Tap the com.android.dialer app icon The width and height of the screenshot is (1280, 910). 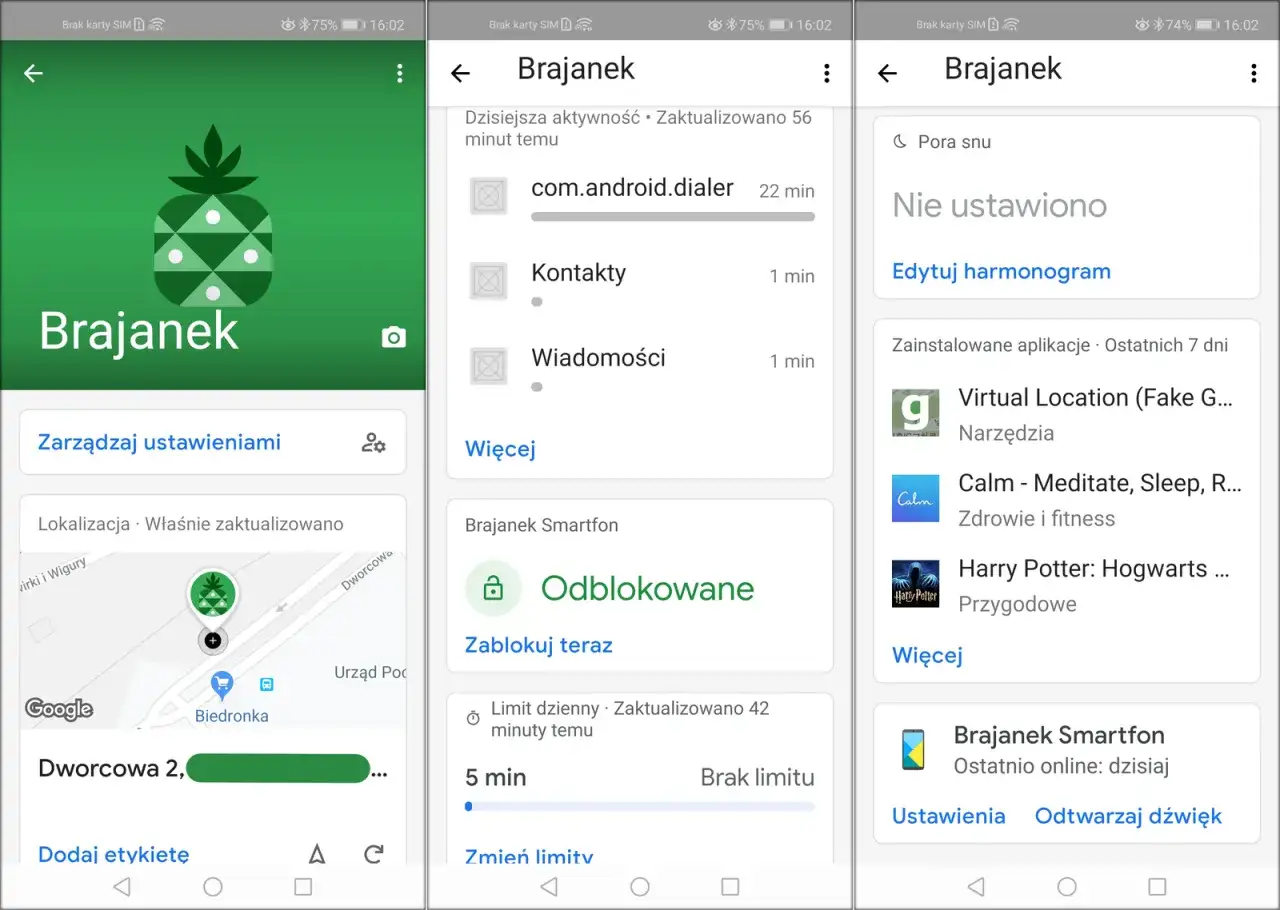click(x=489, y=196)
